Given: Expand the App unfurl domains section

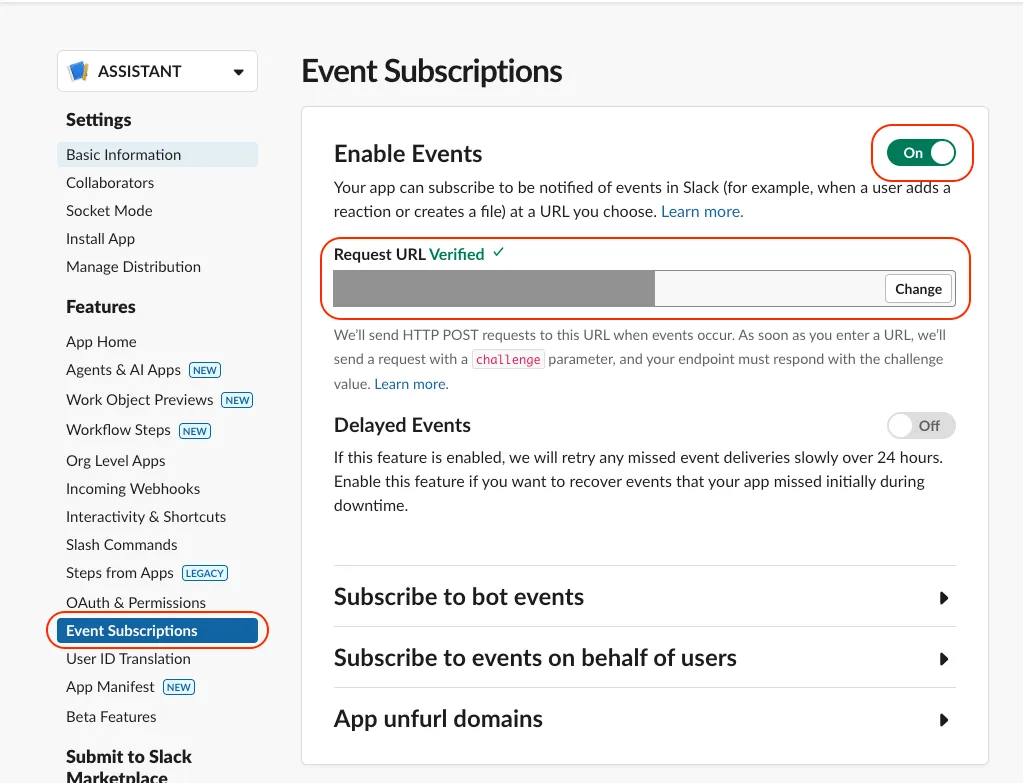Looking at the screenshot, I should point(943,720).
